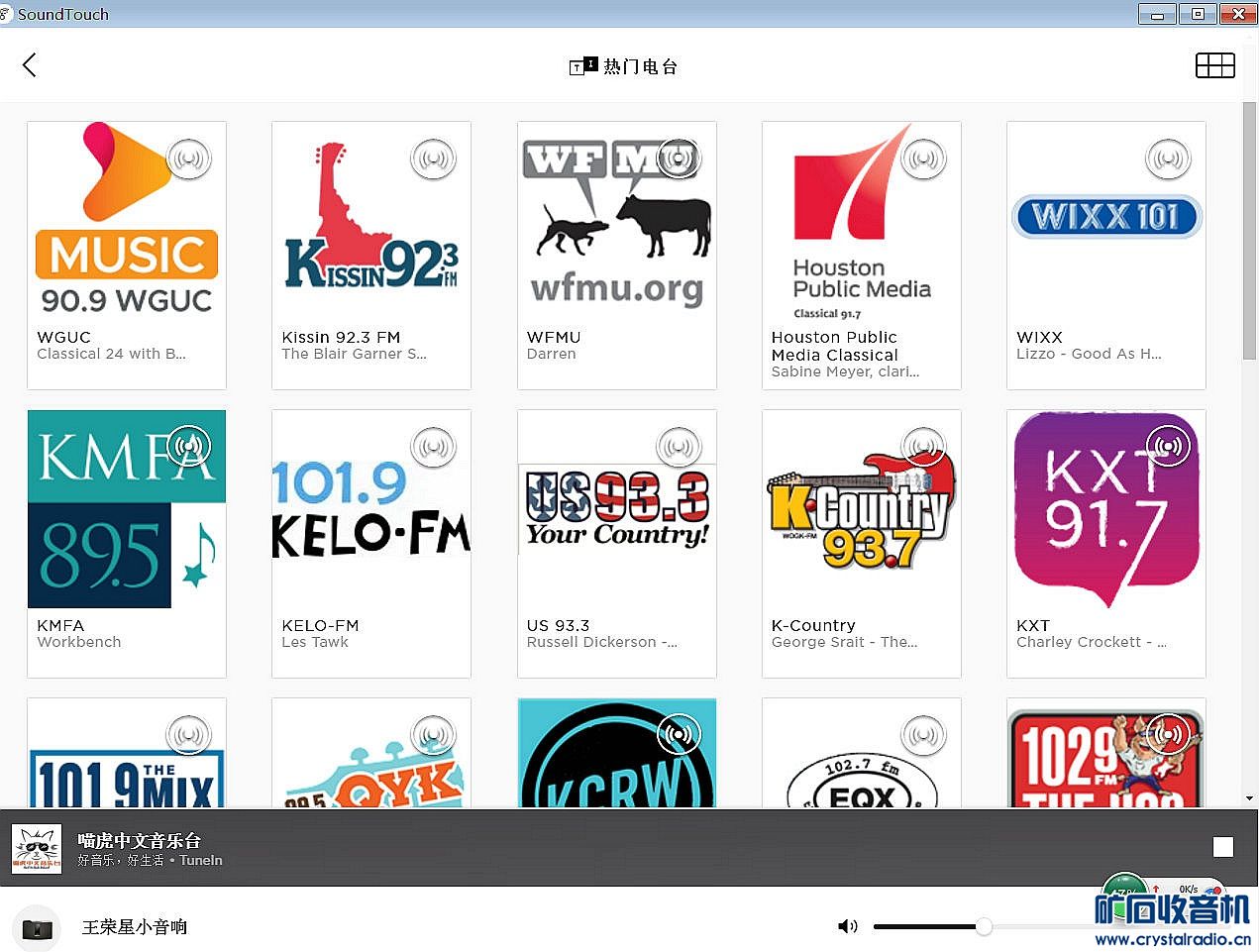1259x952 pixels.
Task: Click 'The Blair Garner S...' subtitle
Action: tap(354, 354)
